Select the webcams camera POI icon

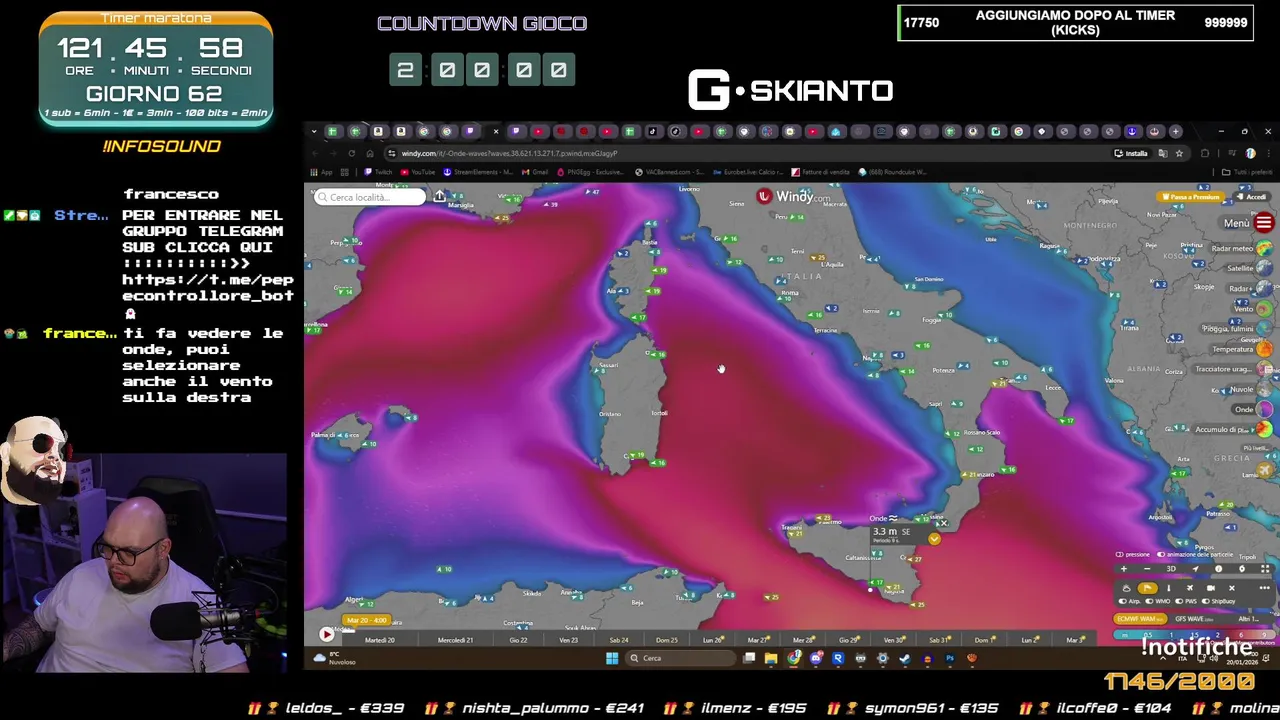[1211, 588]
